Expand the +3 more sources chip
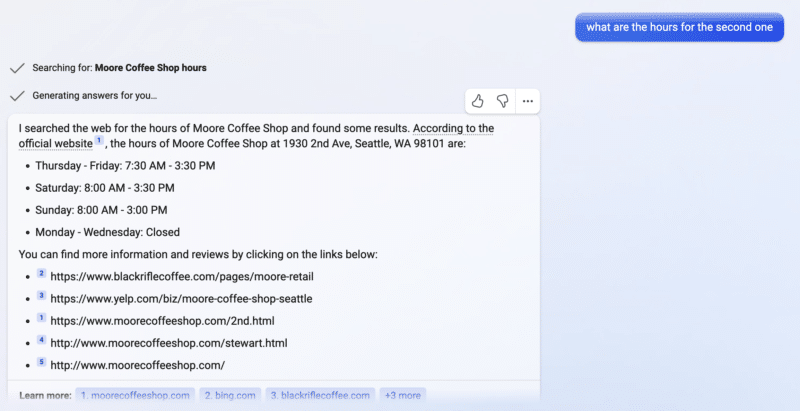Viewport: 800px width, 411px height. point(403,395)
